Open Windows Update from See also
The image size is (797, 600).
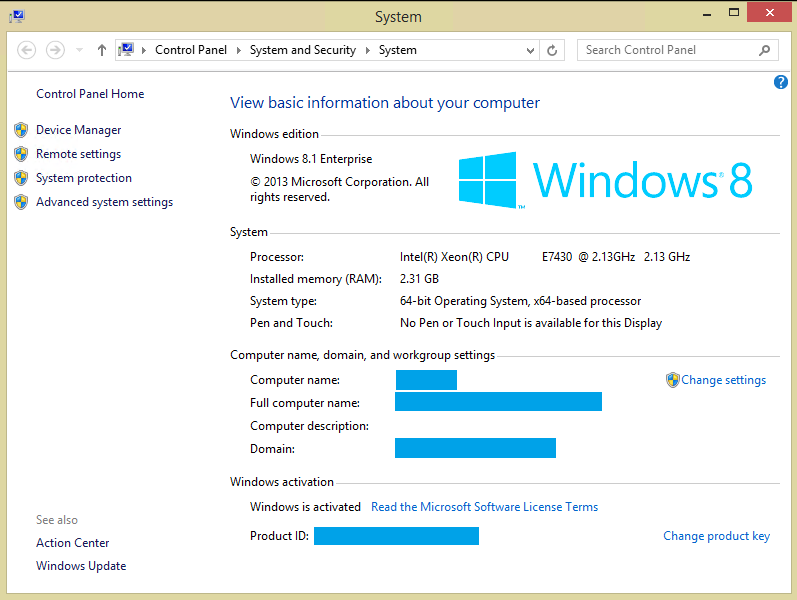[81, 566]
